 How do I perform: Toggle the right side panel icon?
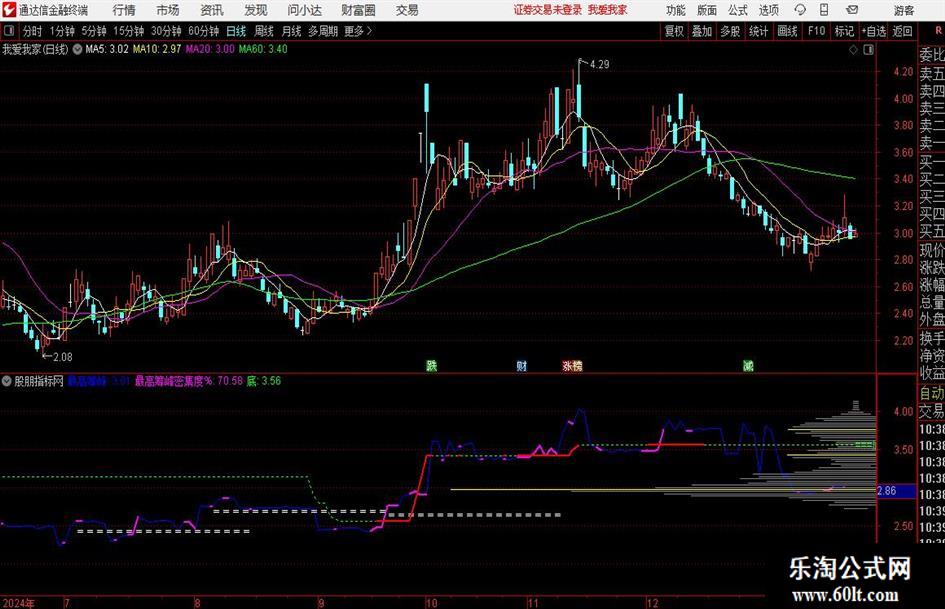(x=868, y=50)
